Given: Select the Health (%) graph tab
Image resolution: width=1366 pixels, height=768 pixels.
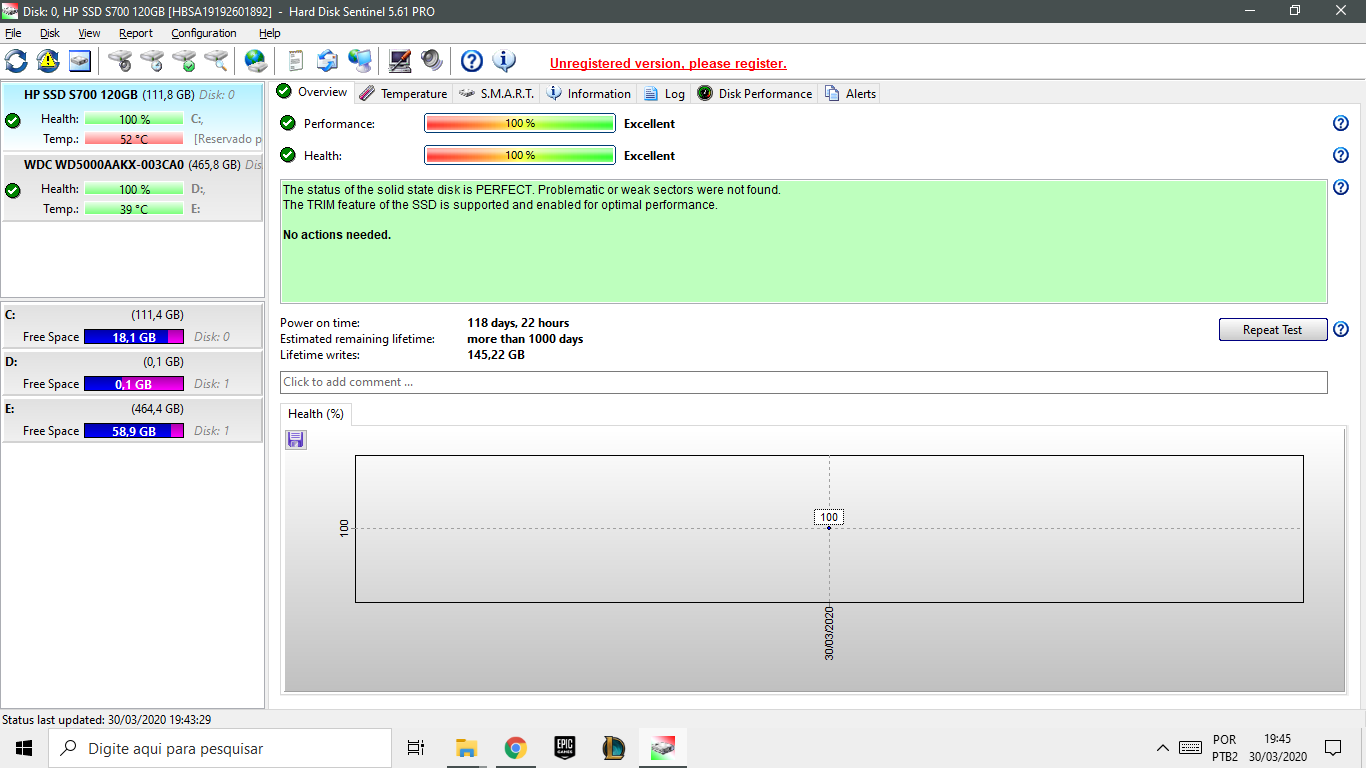Looking at the screenshot, I should point(316,413).
